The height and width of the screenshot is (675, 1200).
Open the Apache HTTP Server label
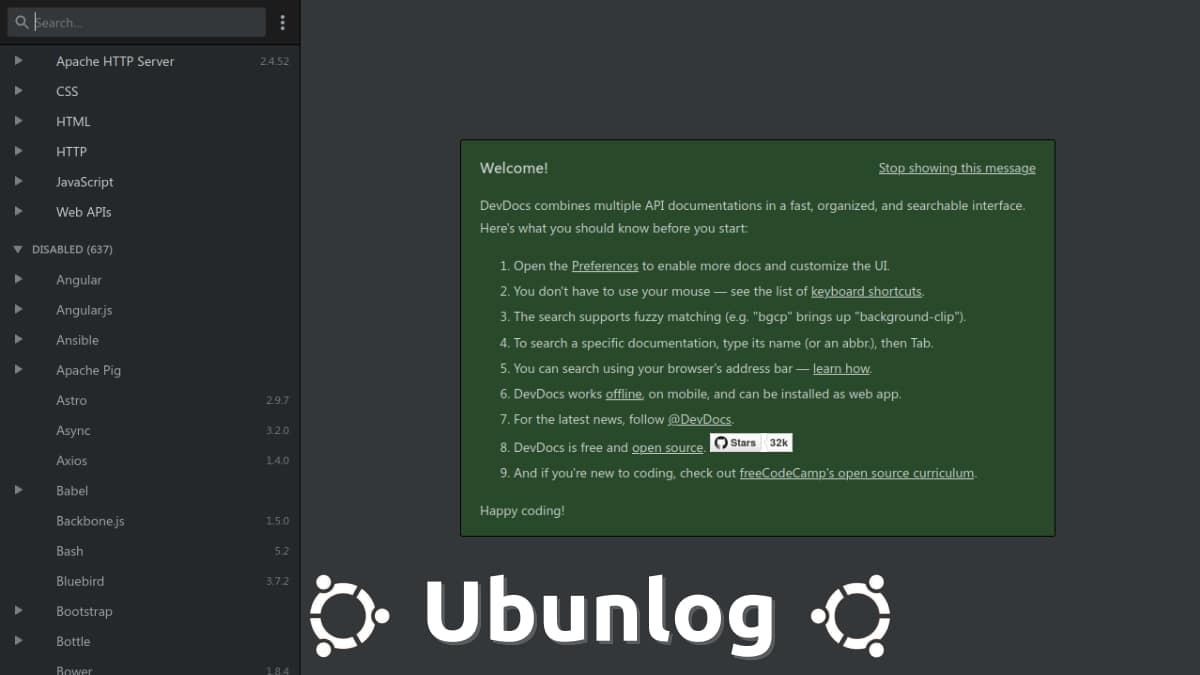[115, 61]
